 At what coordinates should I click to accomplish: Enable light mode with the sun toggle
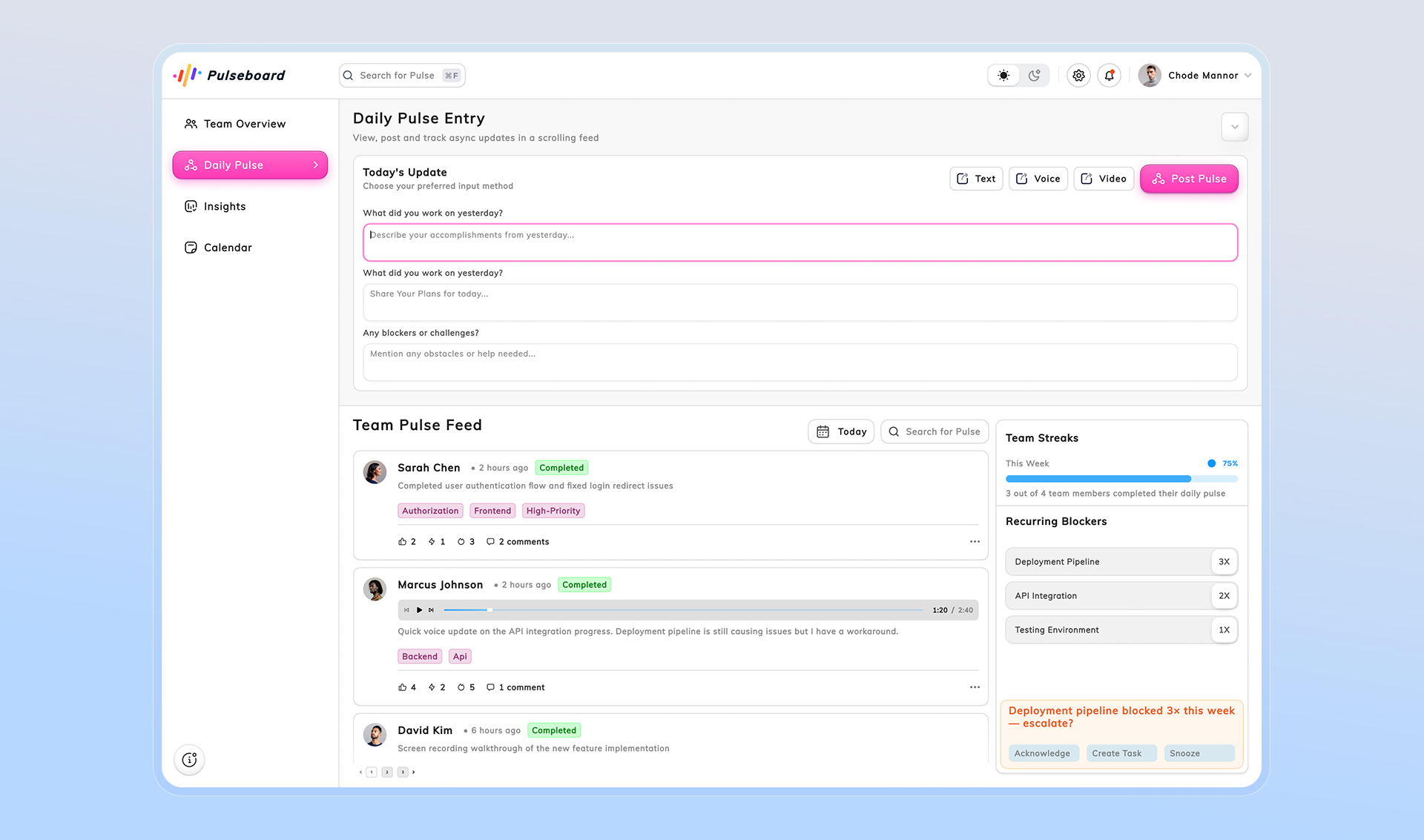coord(1003,75)
